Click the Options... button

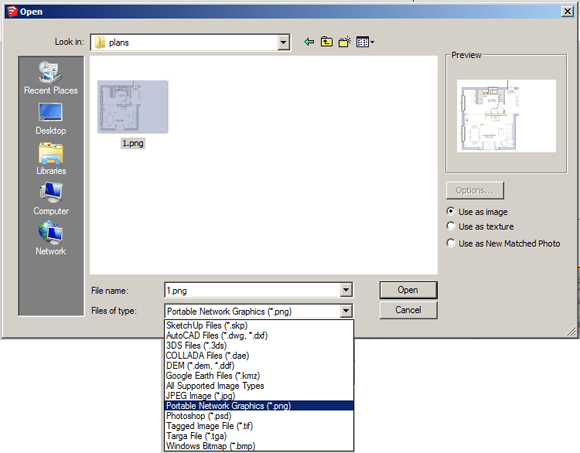[475, 190]
